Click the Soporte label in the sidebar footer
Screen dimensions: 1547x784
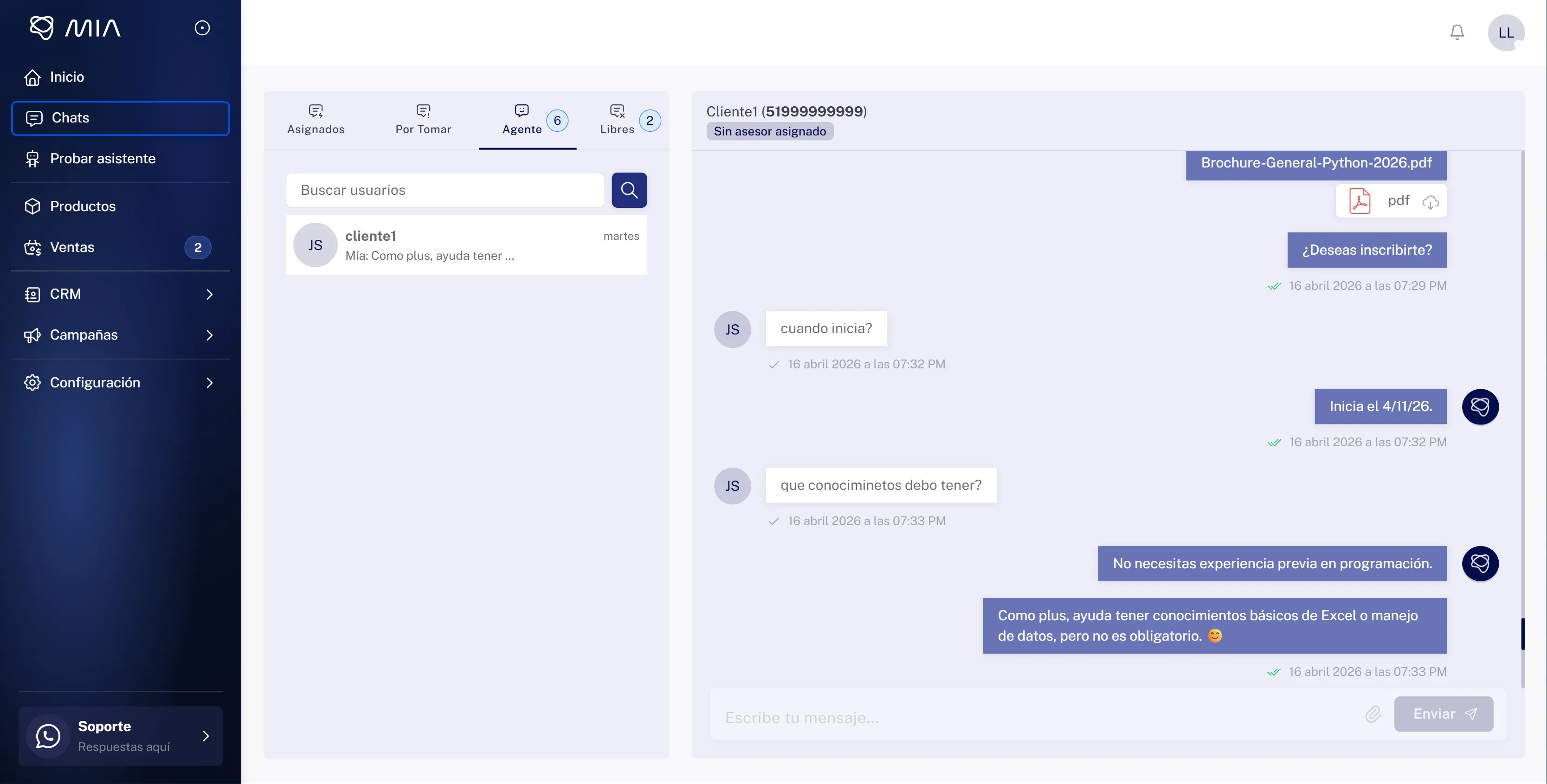click(x=104, y=726)
